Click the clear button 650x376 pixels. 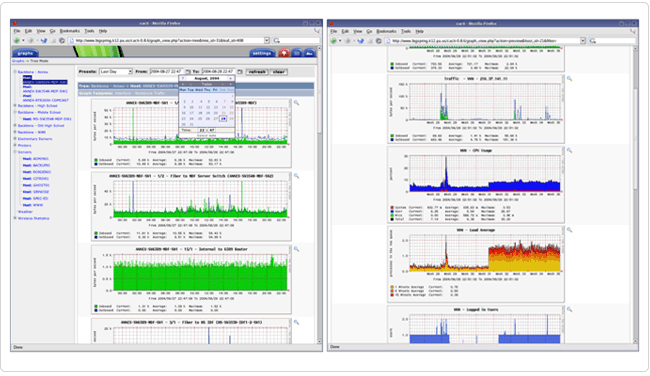(279, 72)
